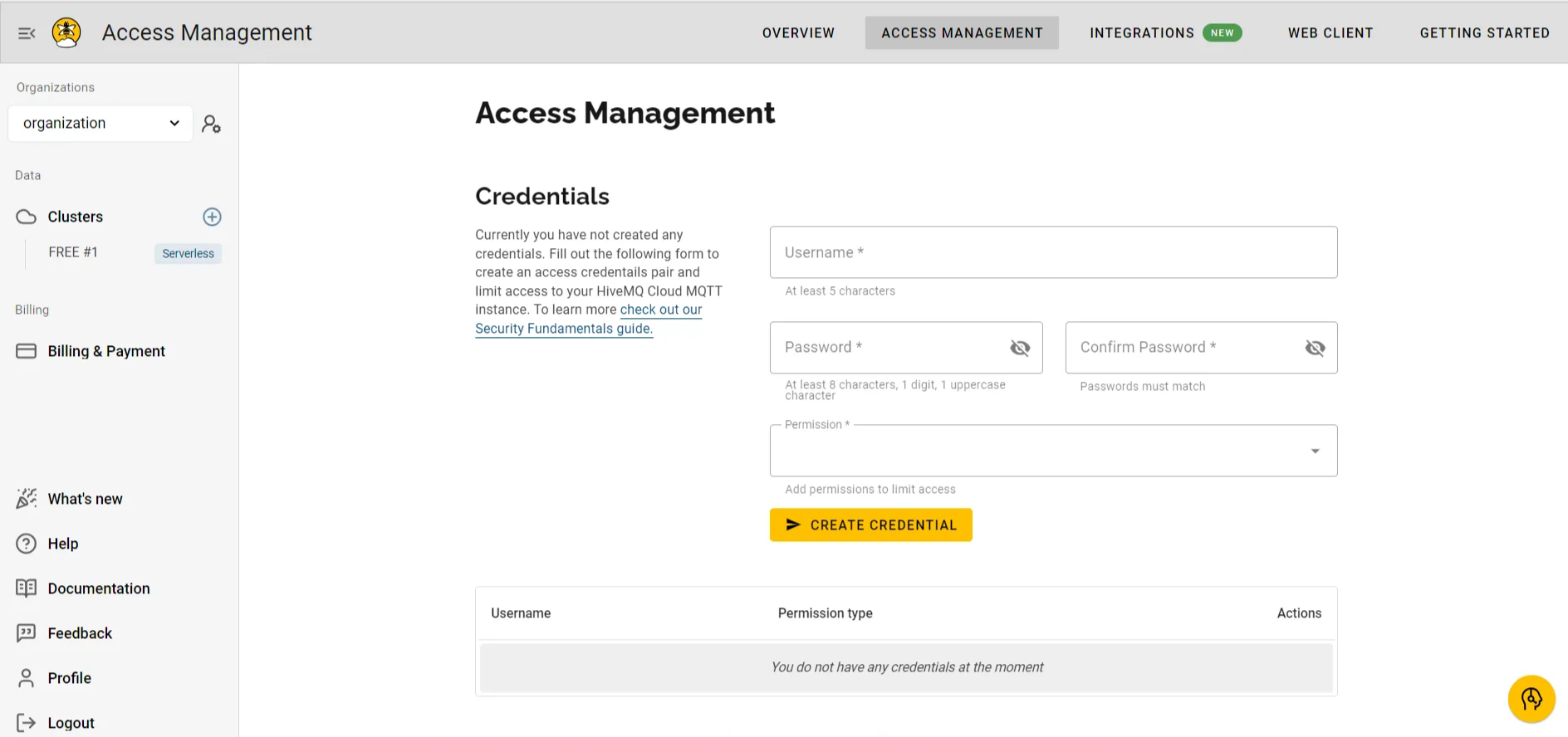This screenshot has height=737, width=1568.
Task: Click Logout
Action: coord(71,723)
